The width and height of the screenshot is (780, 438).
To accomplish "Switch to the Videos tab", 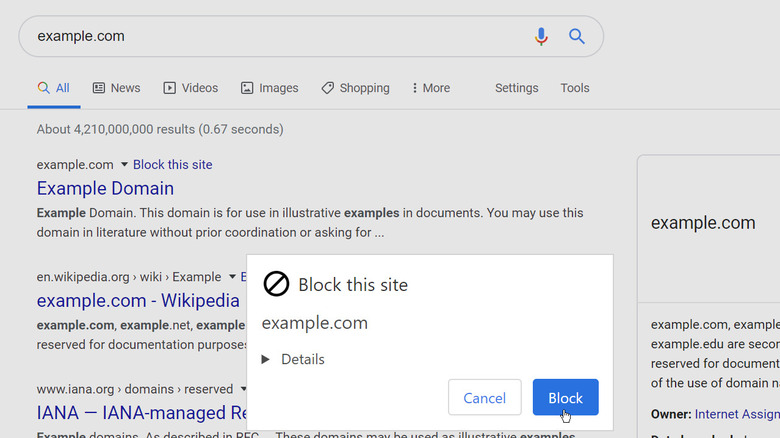I will click(x=190, y=88).
